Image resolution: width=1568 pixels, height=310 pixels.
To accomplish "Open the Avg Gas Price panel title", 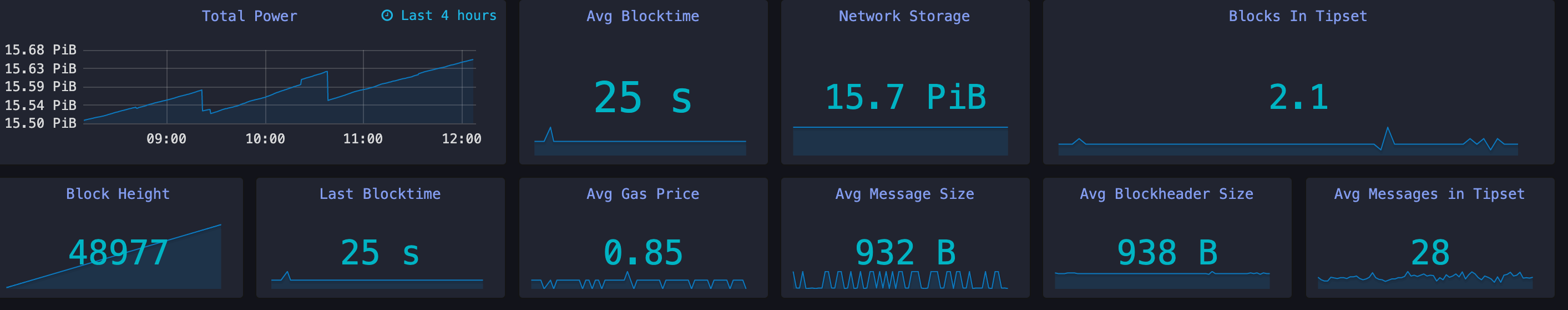I will tap(643, 194).
